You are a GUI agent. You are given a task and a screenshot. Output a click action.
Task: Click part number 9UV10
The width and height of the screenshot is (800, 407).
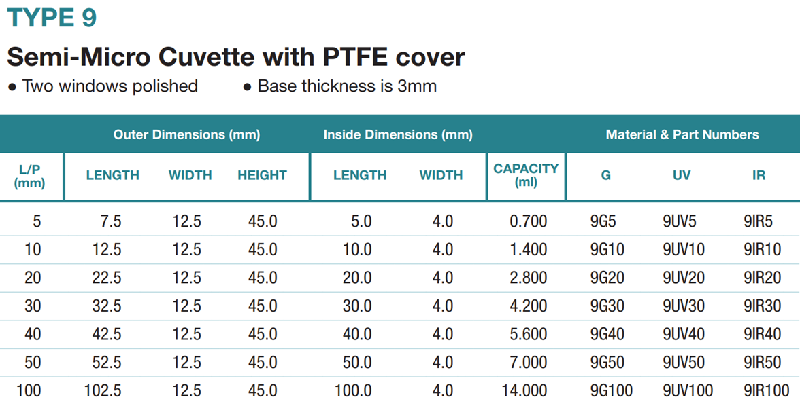click(684, 249)
